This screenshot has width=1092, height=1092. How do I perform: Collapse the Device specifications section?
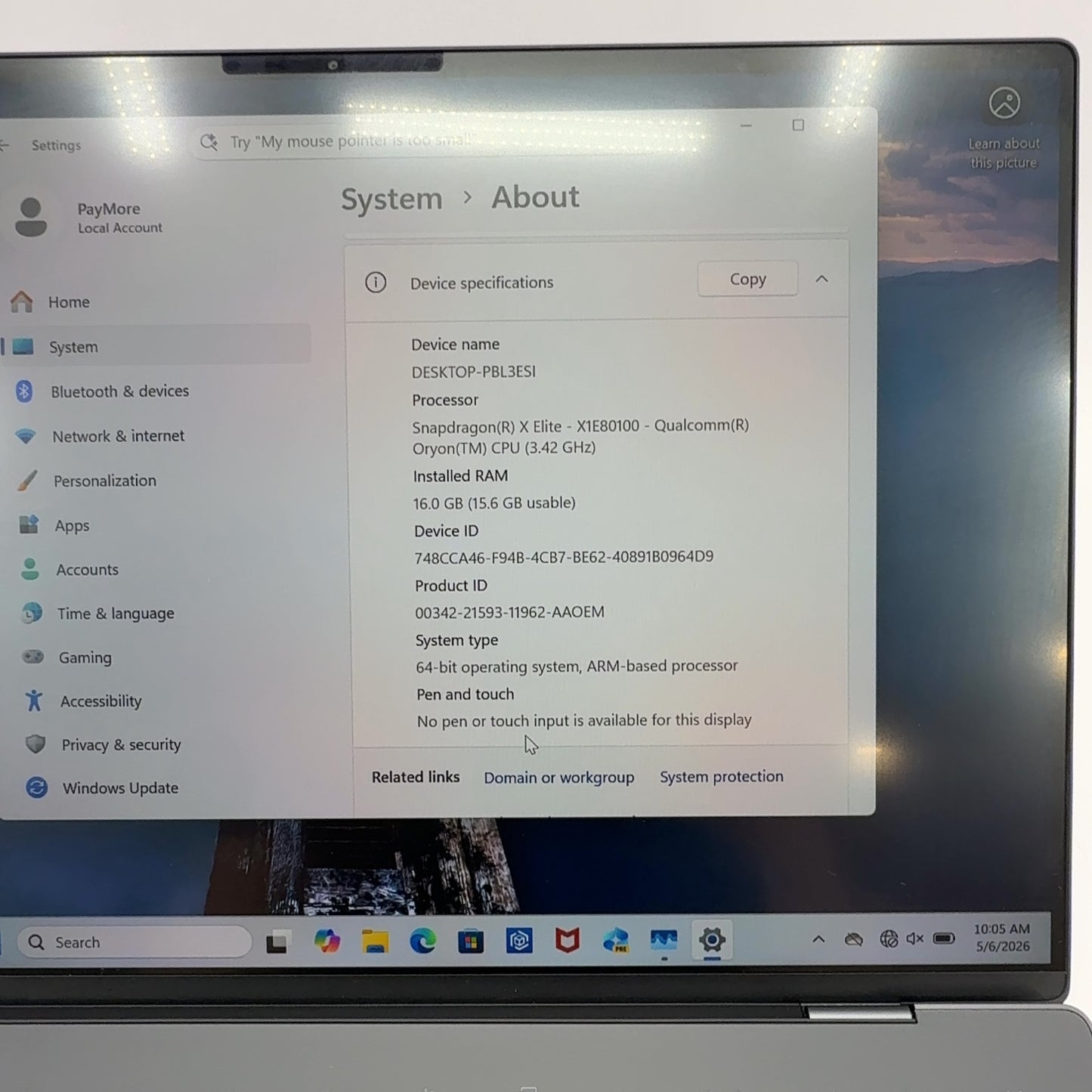tap(821, 279)
